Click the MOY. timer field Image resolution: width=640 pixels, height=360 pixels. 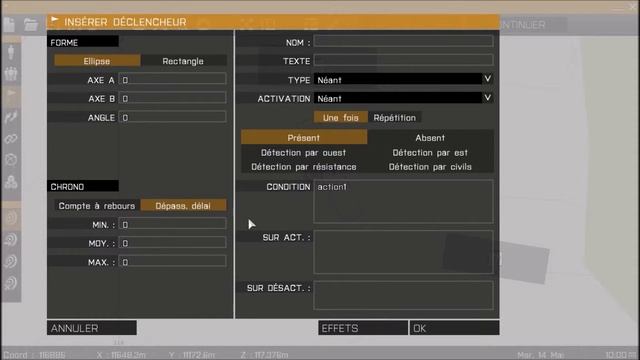coord(172,243)
